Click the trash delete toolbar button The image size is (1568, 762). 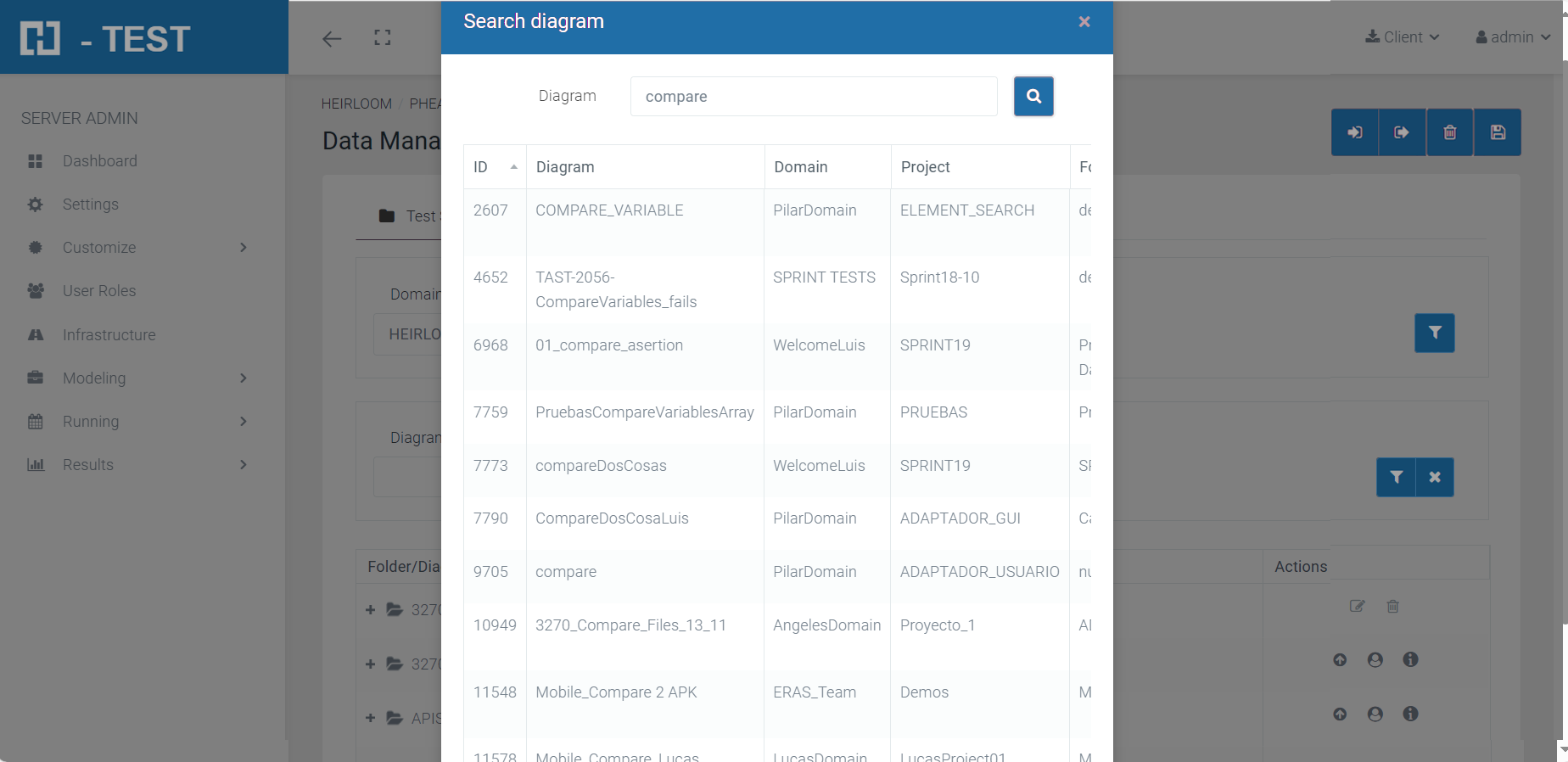point(1450,132)
